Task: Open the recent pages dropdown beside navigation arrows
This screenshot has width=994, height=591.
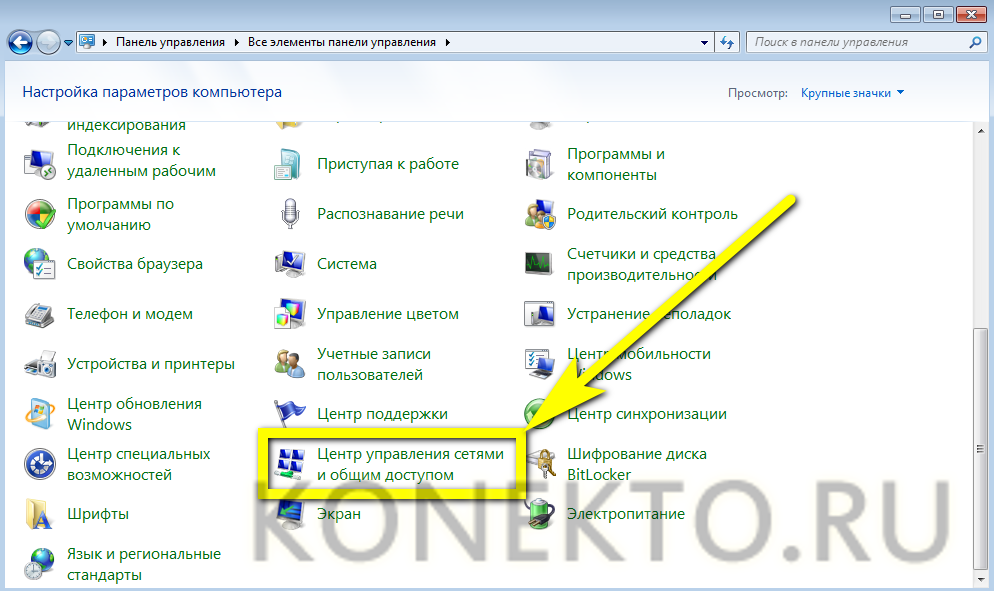Action: tap(69, 43)
